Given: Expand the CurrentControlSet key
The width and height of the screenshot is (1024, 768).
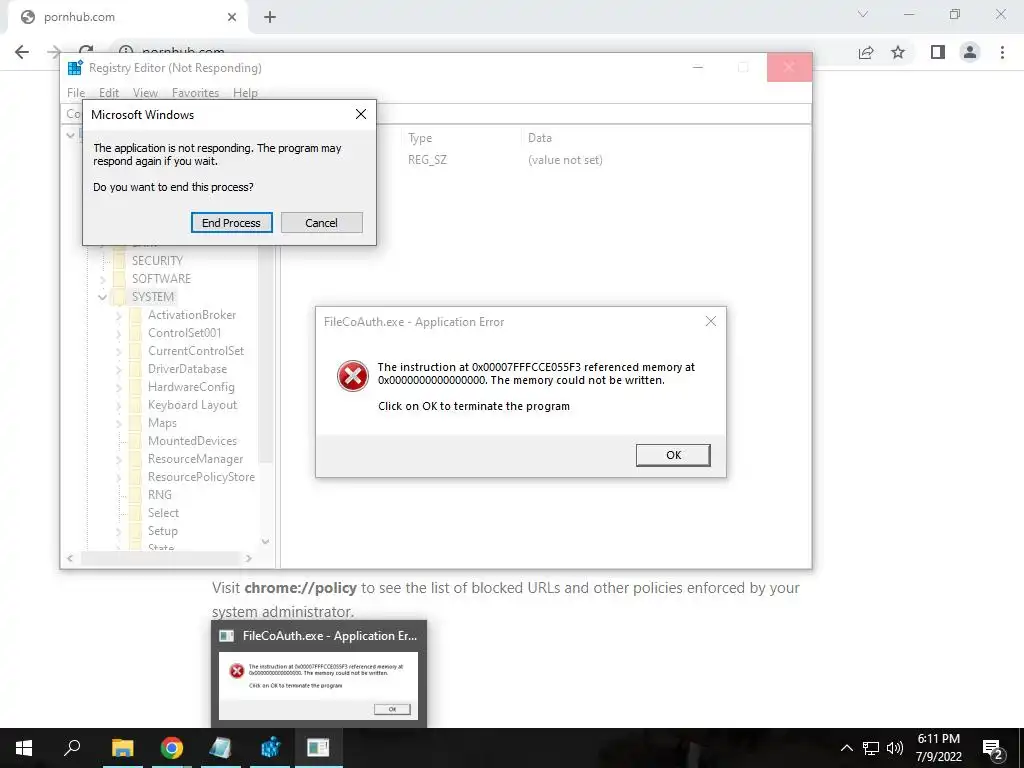Looking at the screenshot, I should tap(119, 351).
